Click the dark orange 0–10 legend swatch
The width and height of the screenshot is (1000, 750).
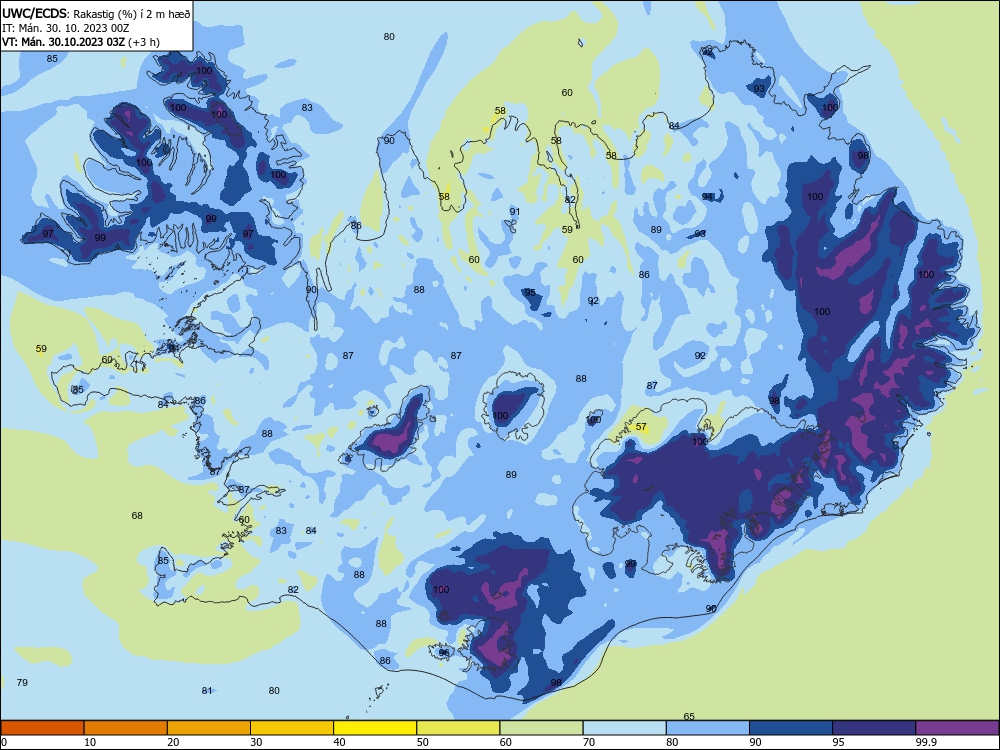pyautogui.click(x=42, y=728)
